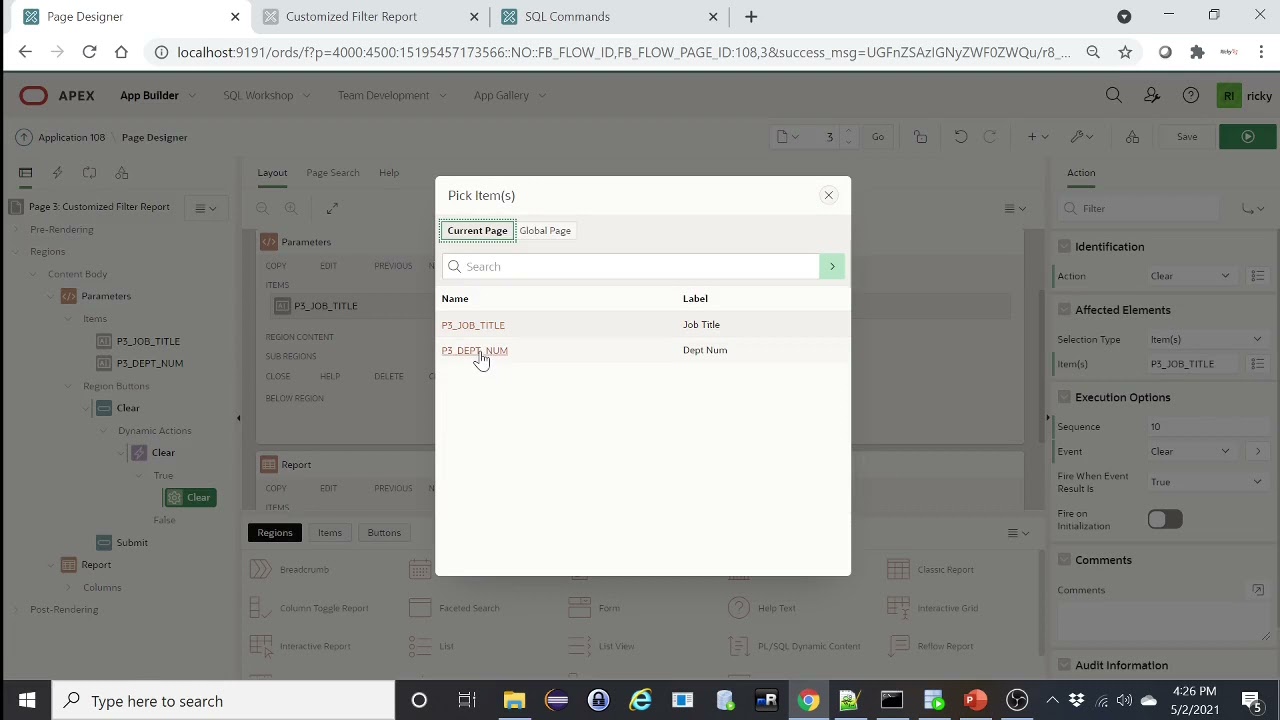
Task: Select the Submit button node in tree
Action: [x=132, y=543]
